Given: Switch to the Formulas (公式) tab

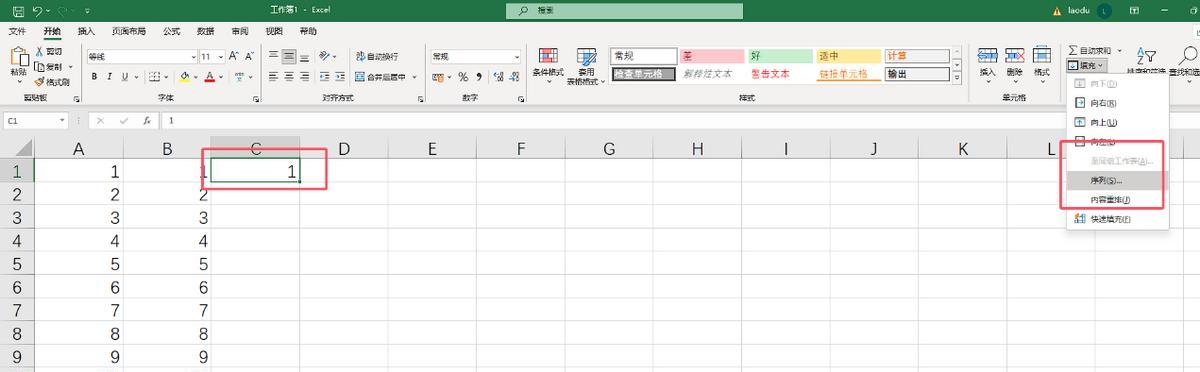Looking at the screenshot, I should (x=171, y=31).
